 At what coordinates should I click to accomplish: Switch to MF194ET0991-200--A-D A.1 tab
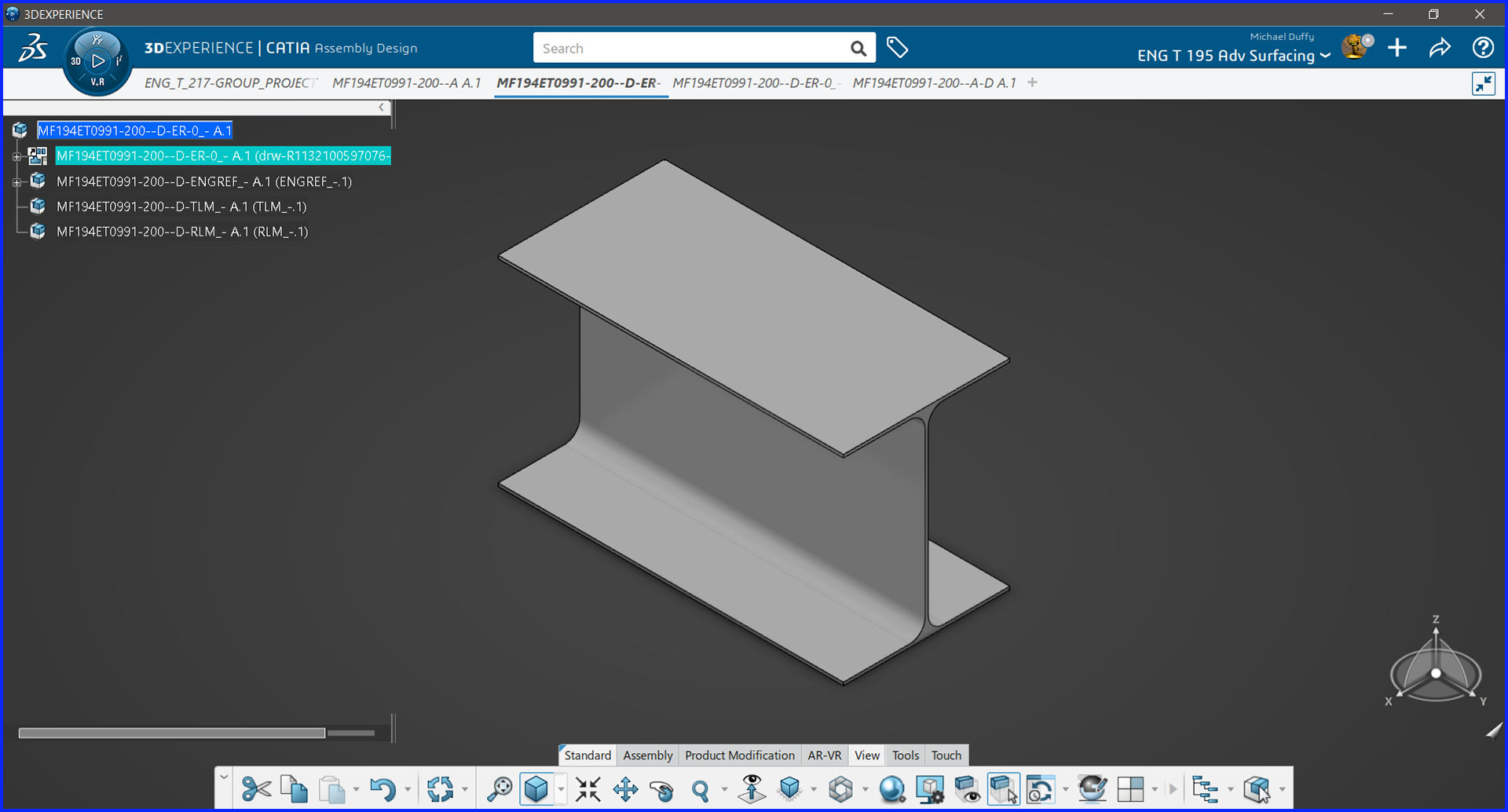pyautogui.click(x=934, y=82)
